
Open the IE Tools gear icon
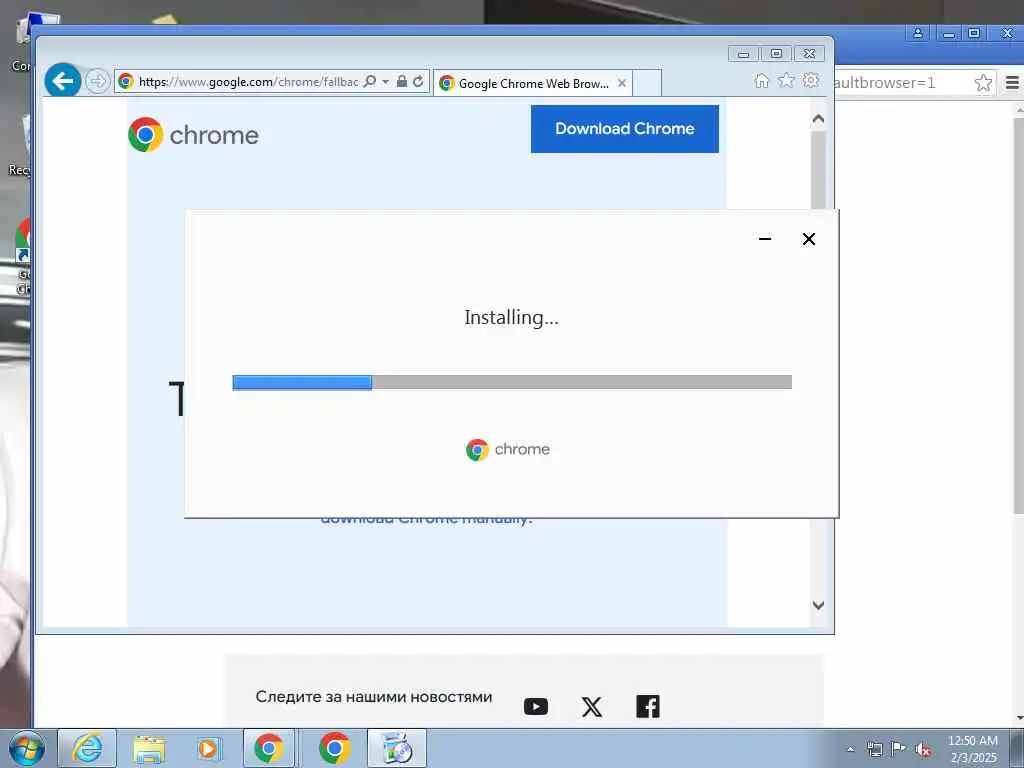point(811,80)
